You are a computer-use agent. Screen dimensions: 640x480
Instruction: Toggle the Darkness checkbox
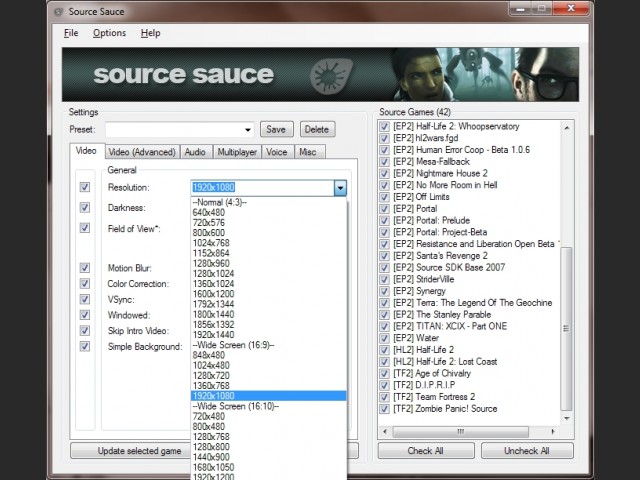coord(85,207)
